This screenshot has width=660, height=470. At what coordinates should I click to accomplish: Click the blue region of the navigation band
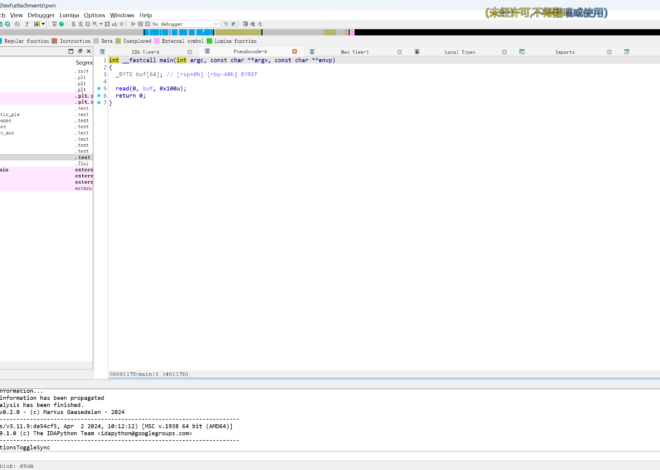point(179,32)
